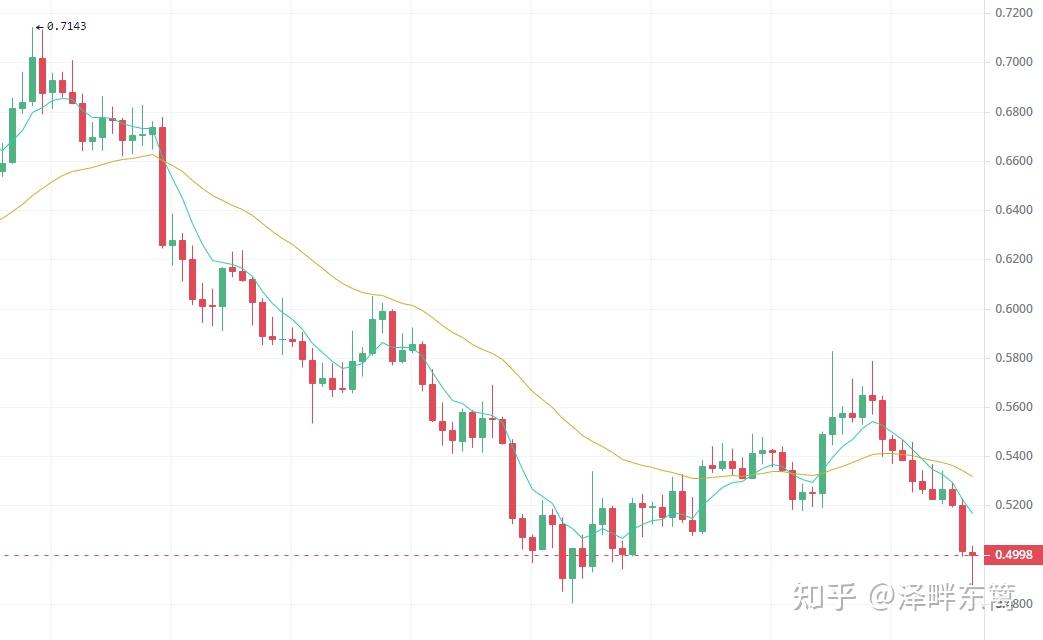Click the 0.6800 price axis label
This screenshot has width=1043, height=640.
pyautogui.click(x=1013, y=111)
